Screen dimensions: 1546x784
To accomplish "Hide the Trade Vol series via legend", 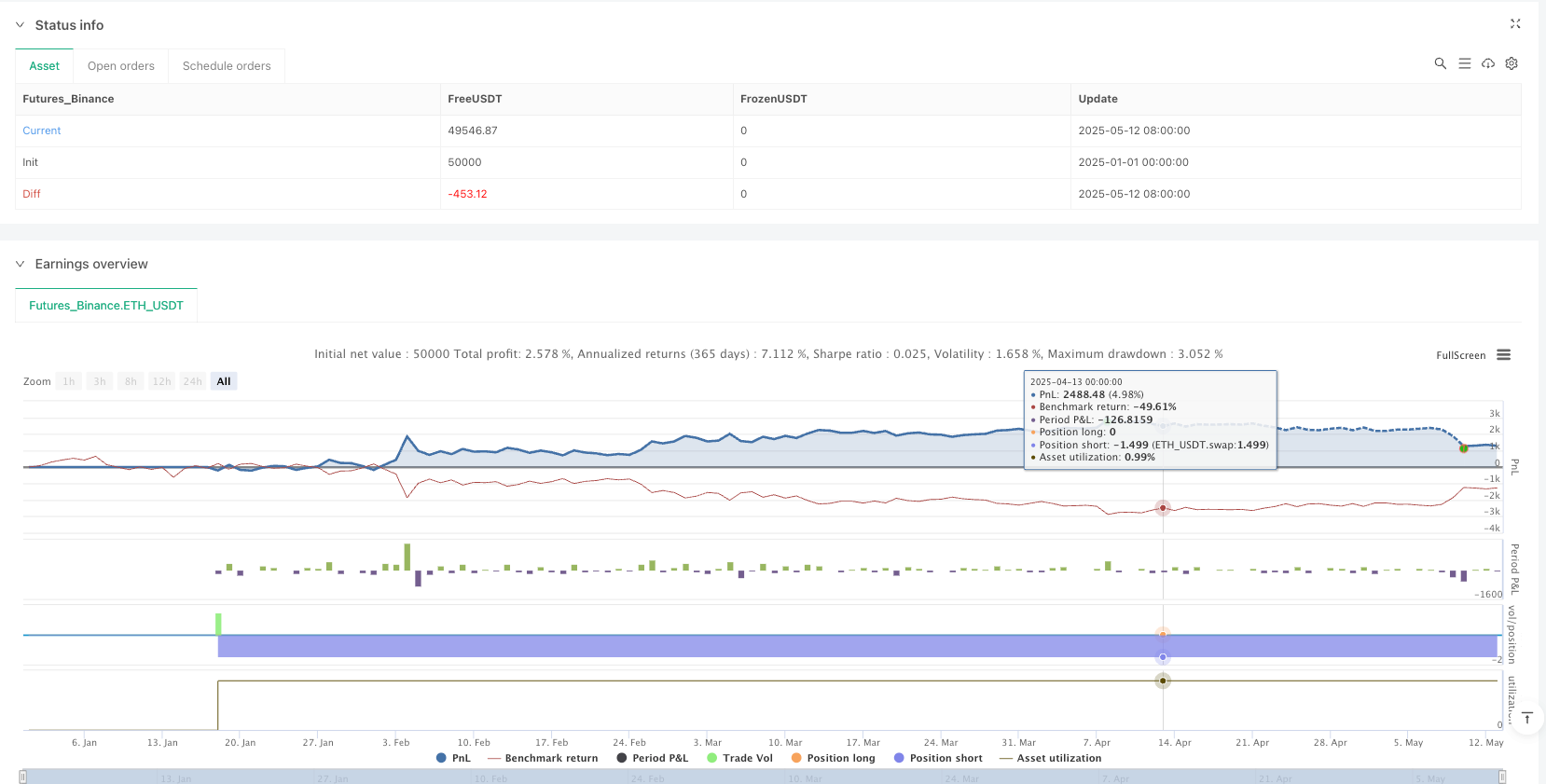I will (739, 758).
